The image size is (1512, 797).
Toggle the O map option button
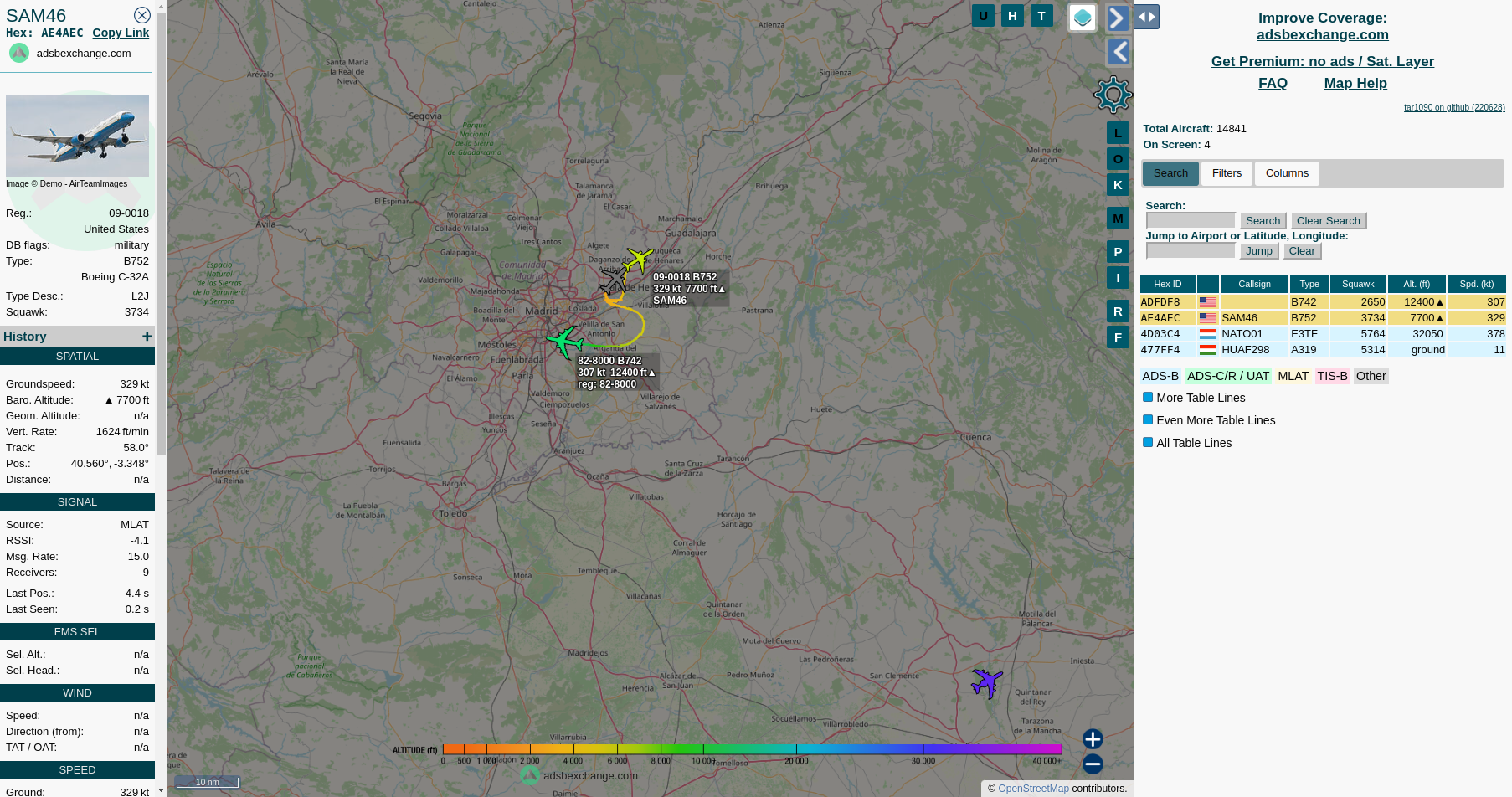pos(1118,159)
